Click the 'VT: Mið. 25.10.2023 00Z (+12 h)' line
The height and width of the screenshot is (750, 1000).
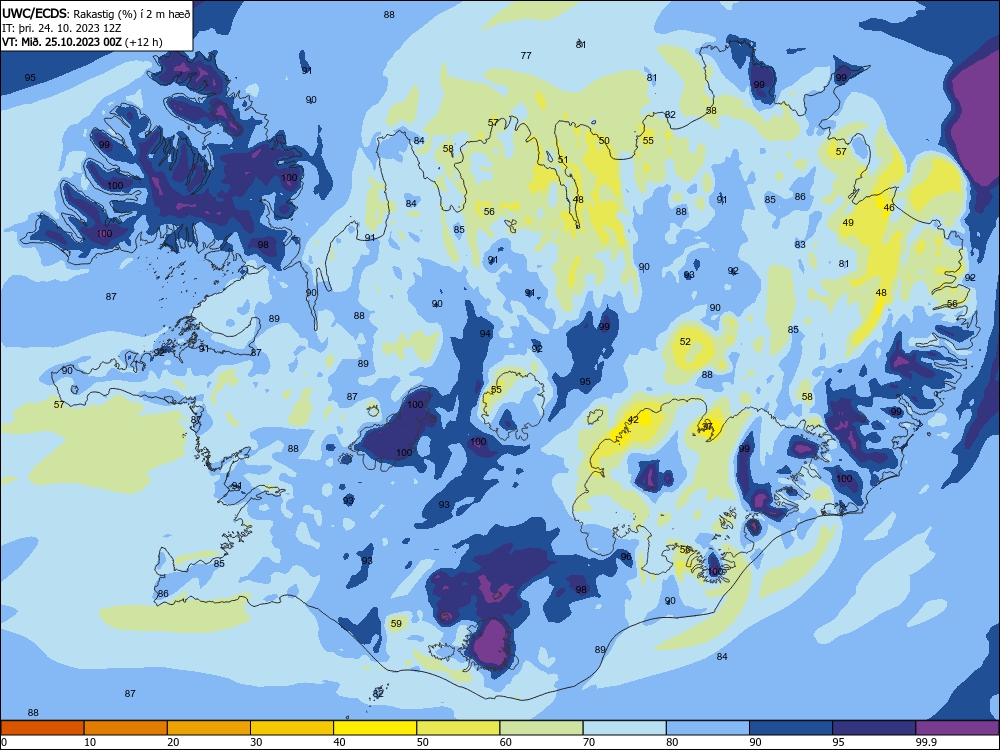tap(82, 42)
